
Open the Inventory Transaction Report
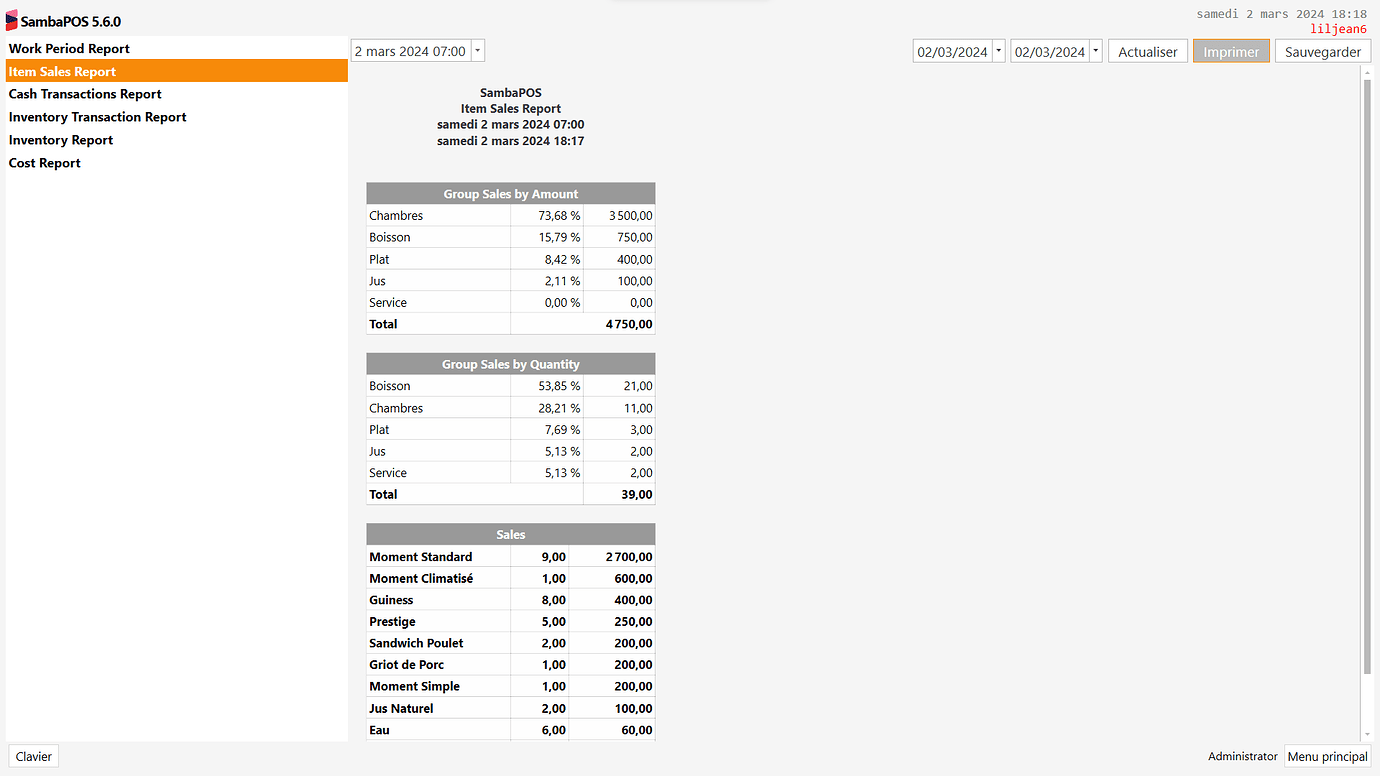pyautogui.click(x=96, y=116)
